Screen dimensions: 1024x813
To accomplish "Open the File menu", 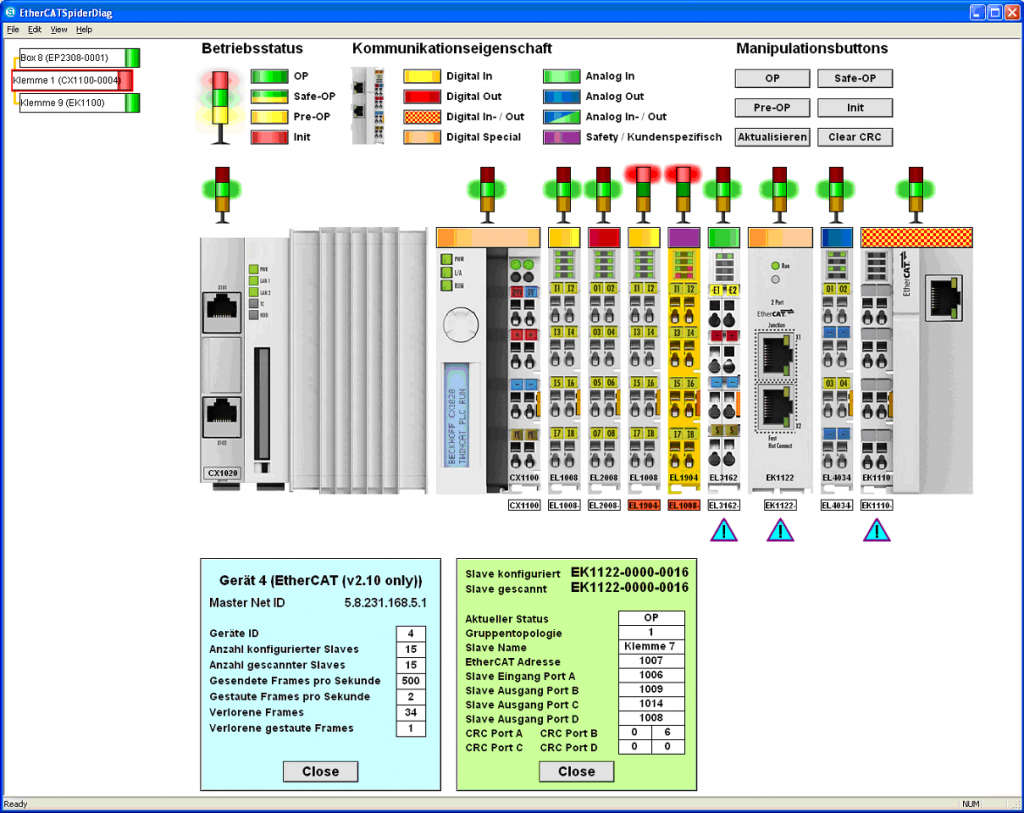I will click(x=12, y=29).
